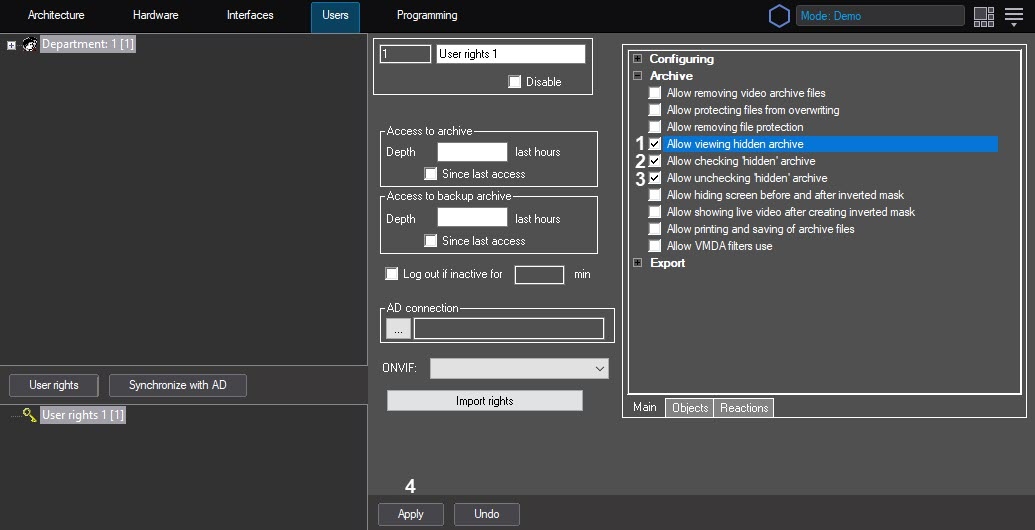Viewport: 1035px width, 530px height.
Task: Click the Department 1 tree icon
Action: [x=29, y=45]
